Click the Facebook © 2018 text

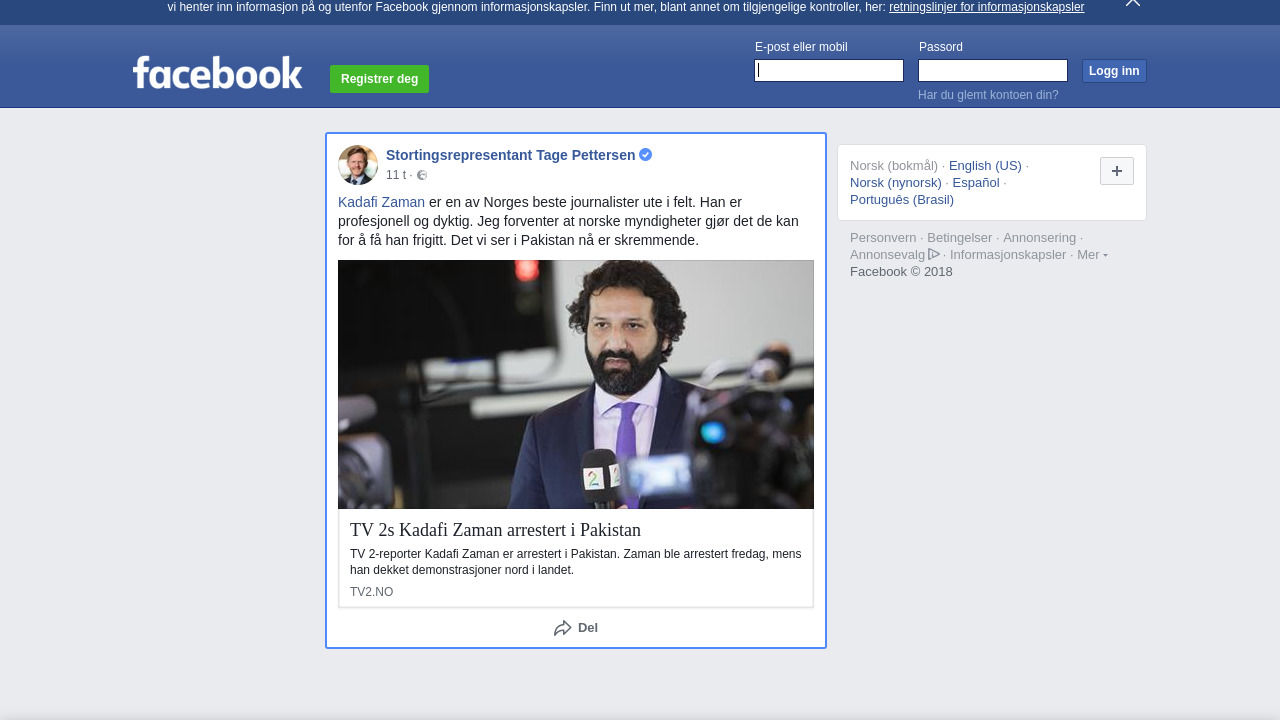pos(901,272)
